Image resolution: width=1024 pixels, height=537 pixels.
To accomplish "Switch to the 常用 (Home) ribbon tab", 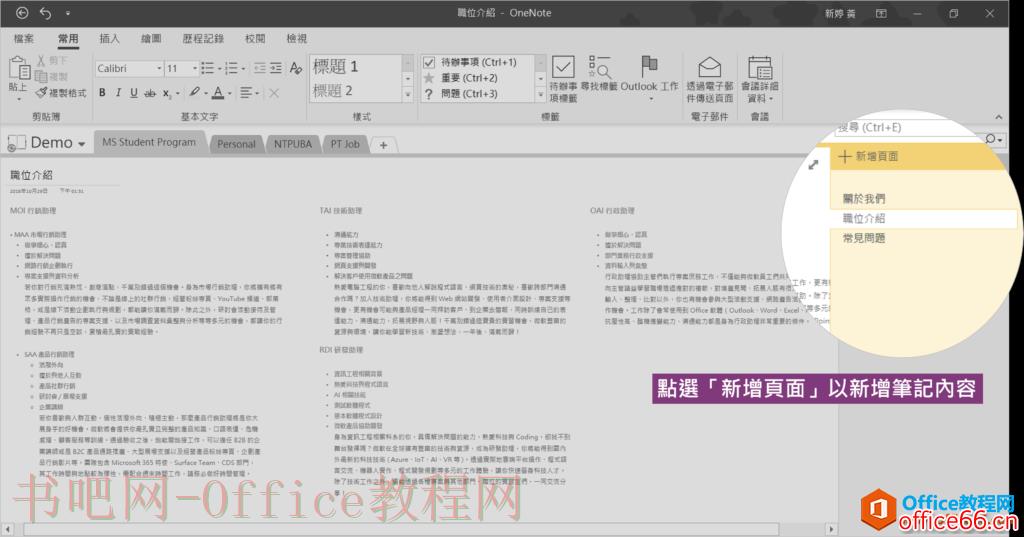I will point(68,39).
